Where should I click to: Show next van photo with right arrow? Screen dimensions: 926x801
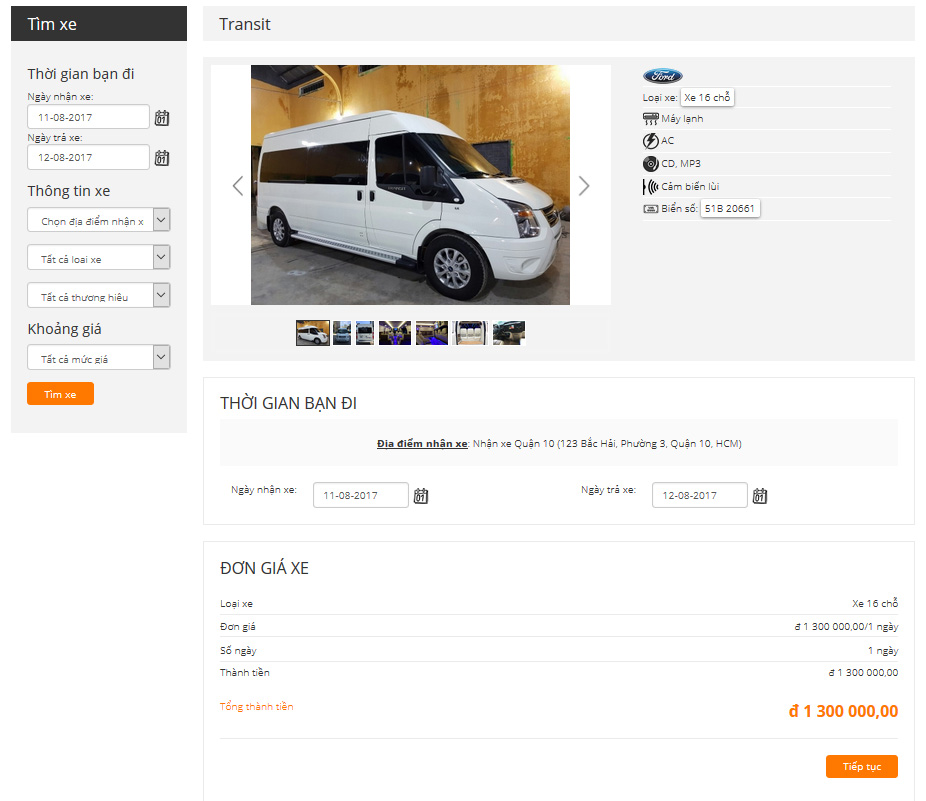pos(584,186)
